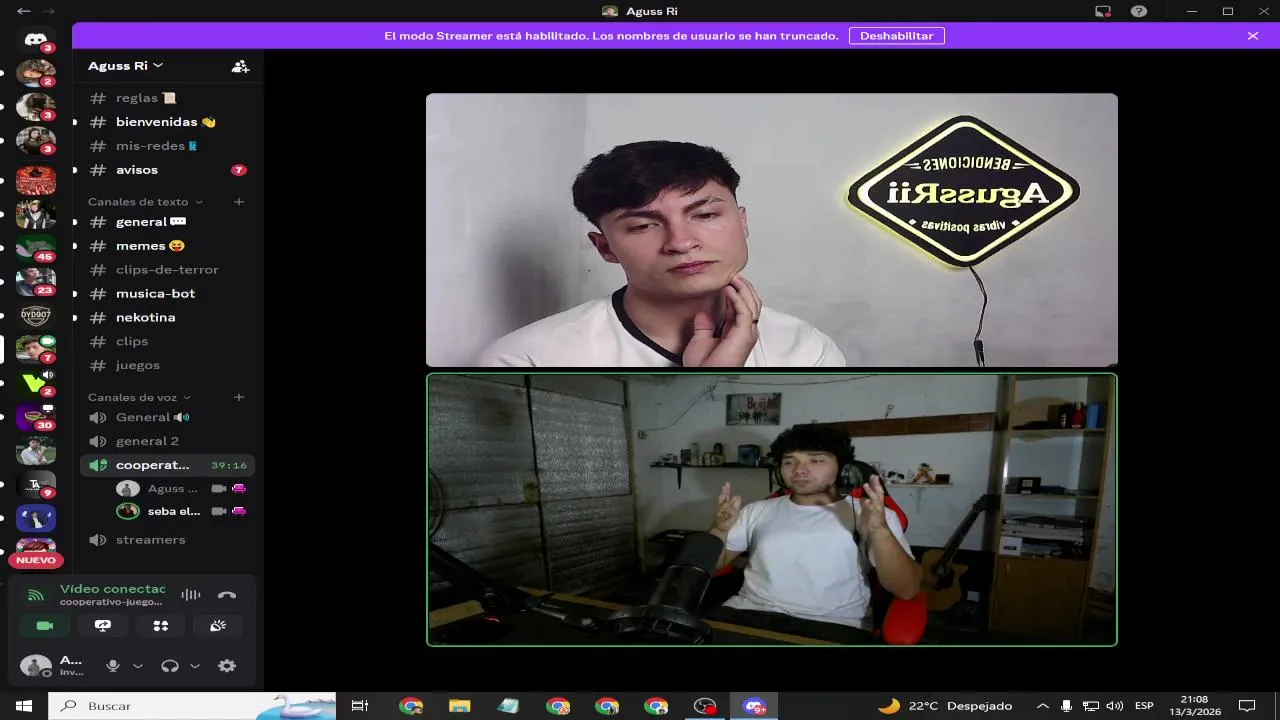This screenshot has width=1280, height=720.
Task: Open your user profile panel avatar
Action: 36,666
